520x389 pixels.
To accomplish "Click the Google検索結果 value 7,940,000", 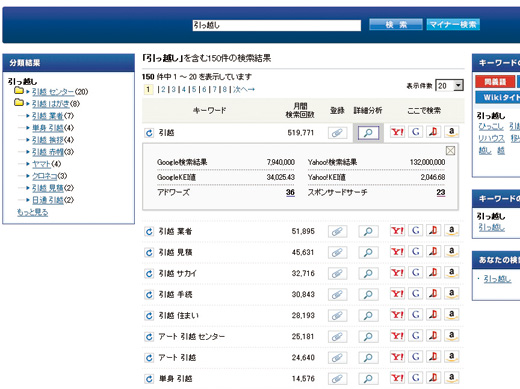I will (281, 162).
